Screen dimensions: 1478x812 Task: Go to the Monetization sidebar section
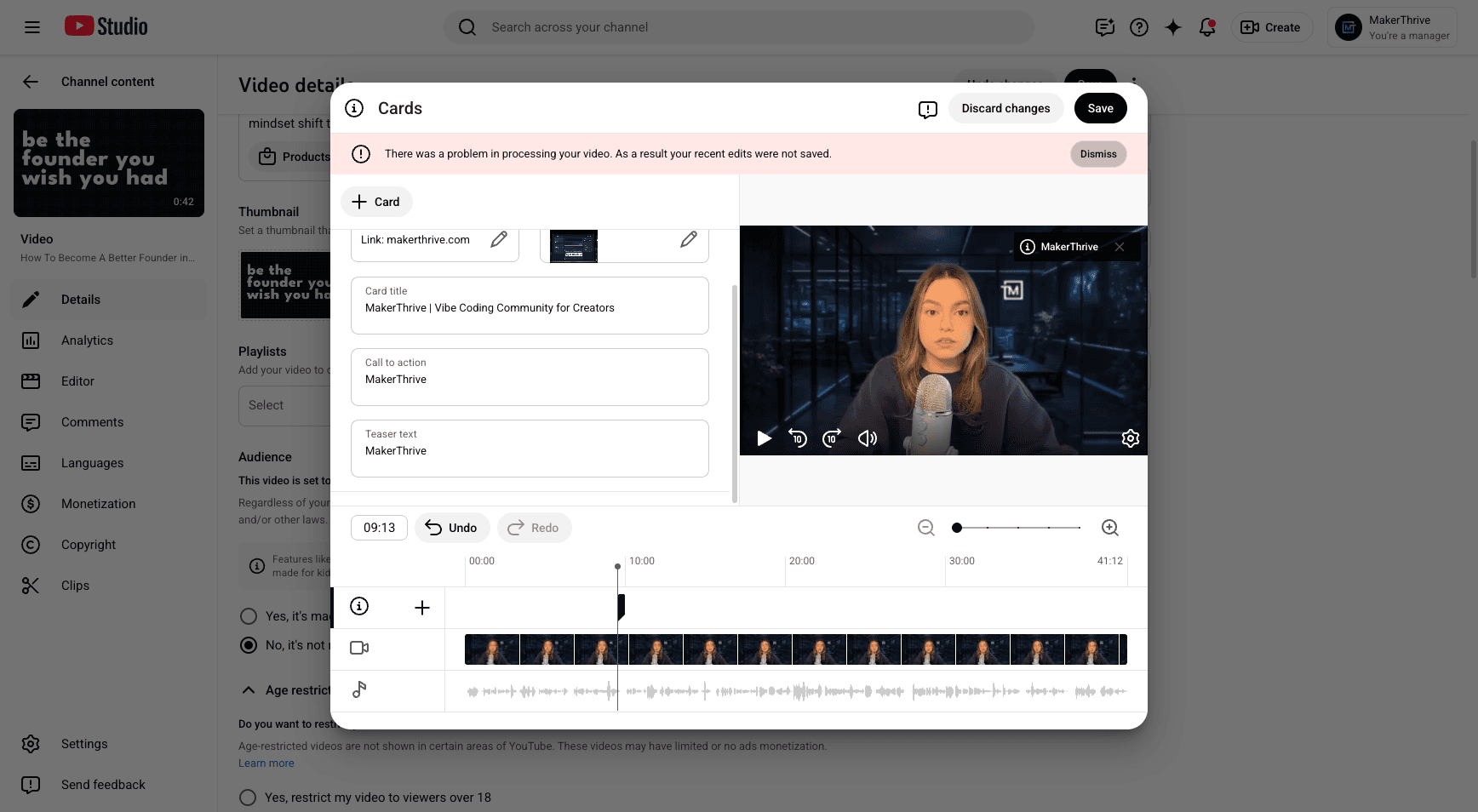point(108,504)
